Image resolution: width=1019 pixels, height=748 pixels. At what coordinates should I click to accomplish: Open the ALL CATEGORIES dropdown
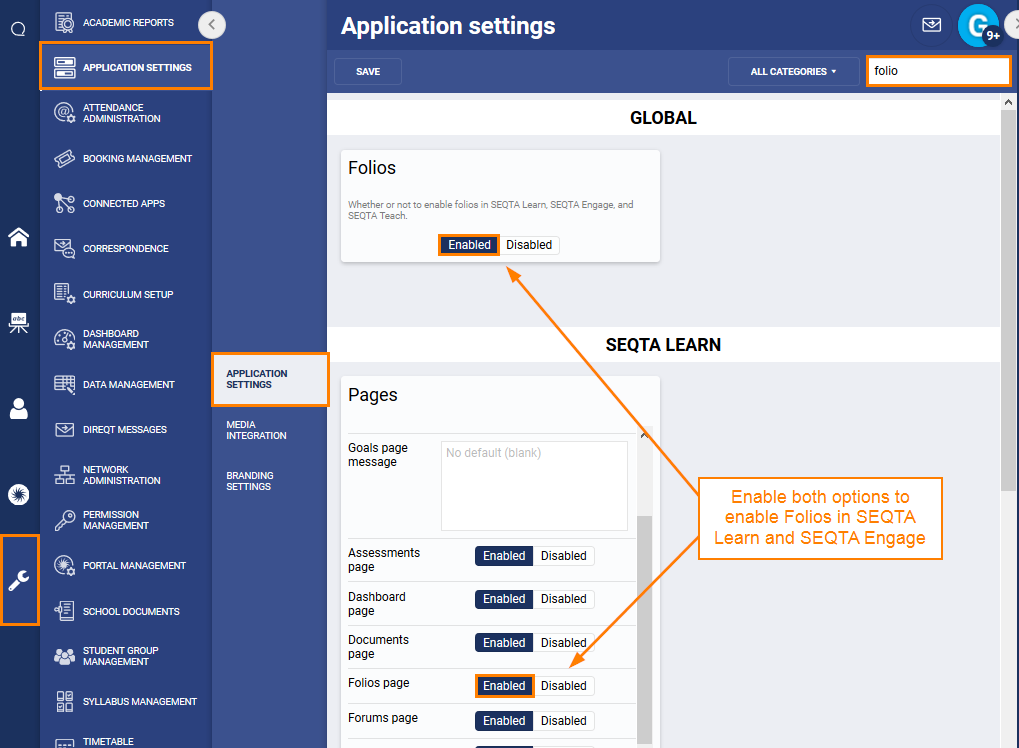794,71
